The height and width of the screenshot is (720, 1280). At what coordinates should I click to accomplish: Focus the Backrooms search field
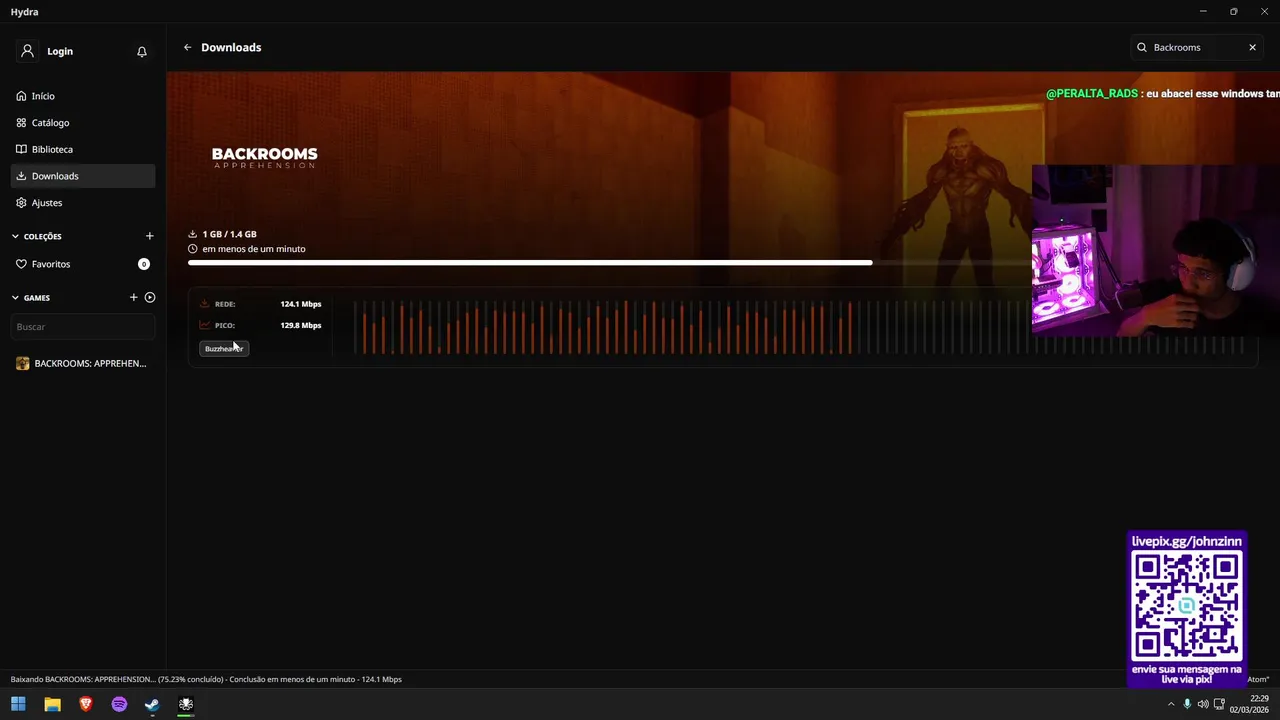pos(1197,47)
